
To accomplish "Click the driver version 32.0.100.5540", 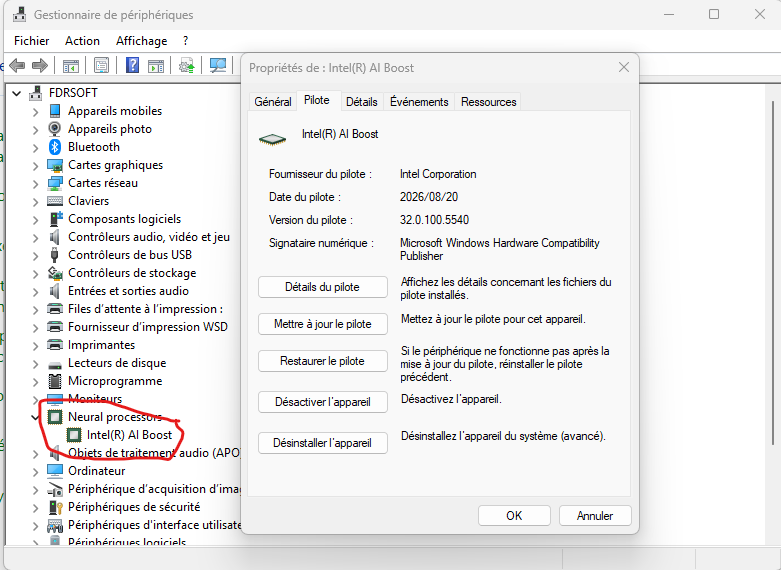I will (x=434, y=220).
